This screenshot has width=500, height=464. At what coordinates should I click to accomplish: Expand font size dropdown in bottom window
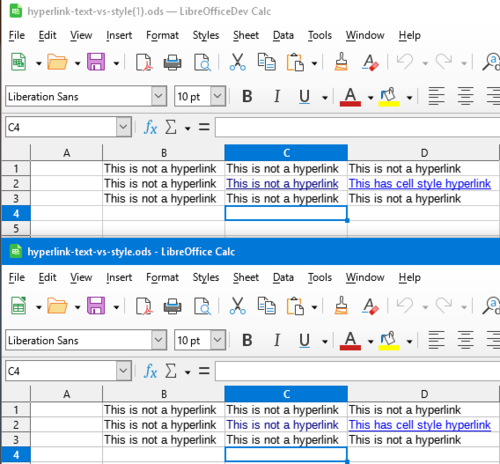pyautogui.click(x=218, y=340)
